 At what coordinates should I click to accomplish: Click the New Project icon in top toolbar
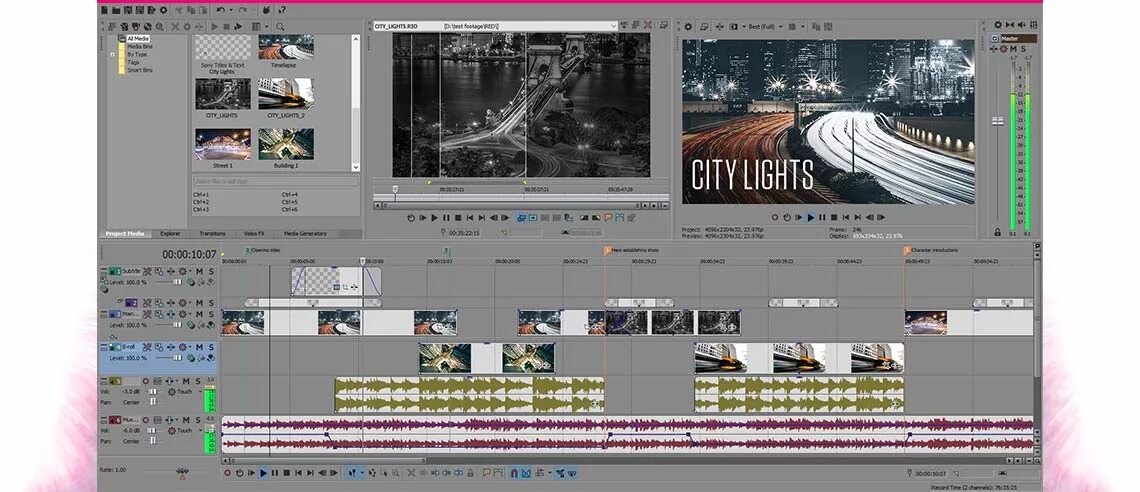coord(104,10)
